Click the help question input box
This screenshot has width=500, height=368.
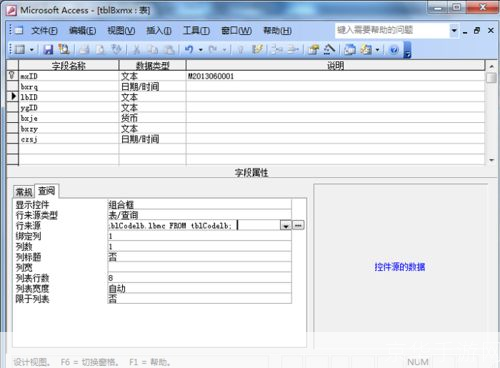pos(392,30)
